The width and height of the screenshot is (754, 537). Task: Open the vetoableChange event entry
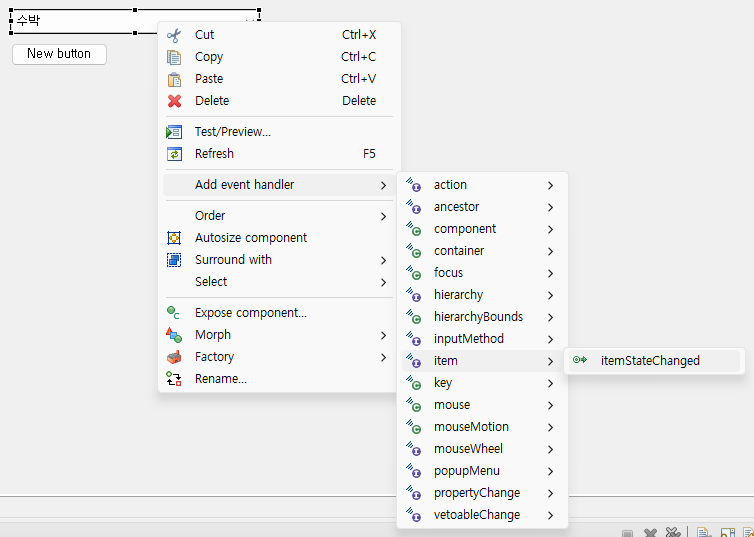coord(482,515)
